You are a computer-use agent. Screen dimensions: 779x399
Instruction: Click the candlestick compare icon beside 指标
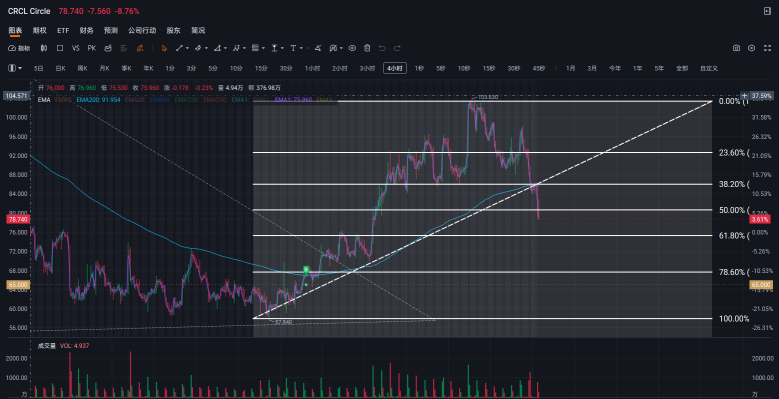tap(44, 48)
